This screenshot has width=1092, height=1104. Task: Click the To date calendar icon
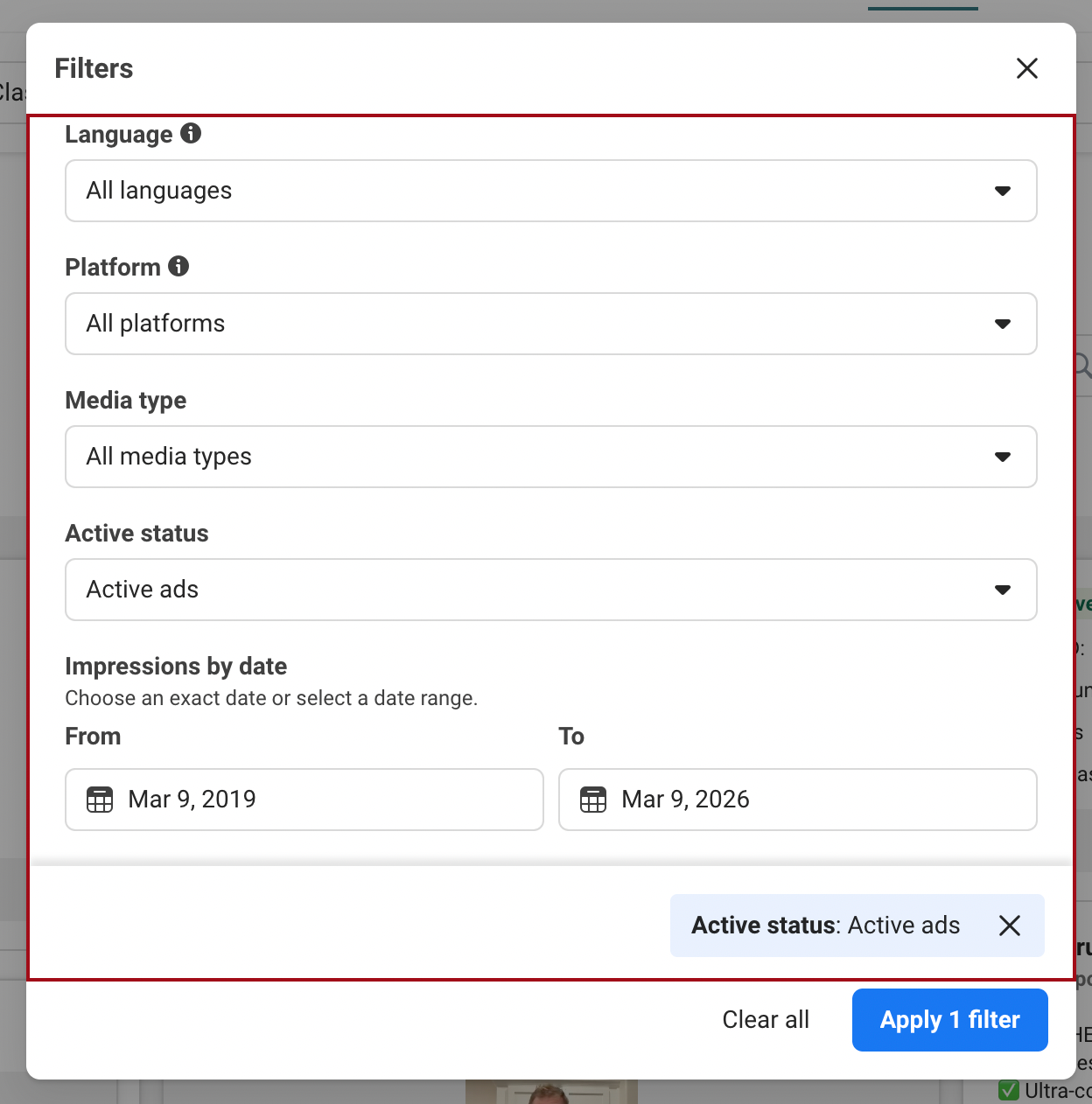tap(593, 800)
